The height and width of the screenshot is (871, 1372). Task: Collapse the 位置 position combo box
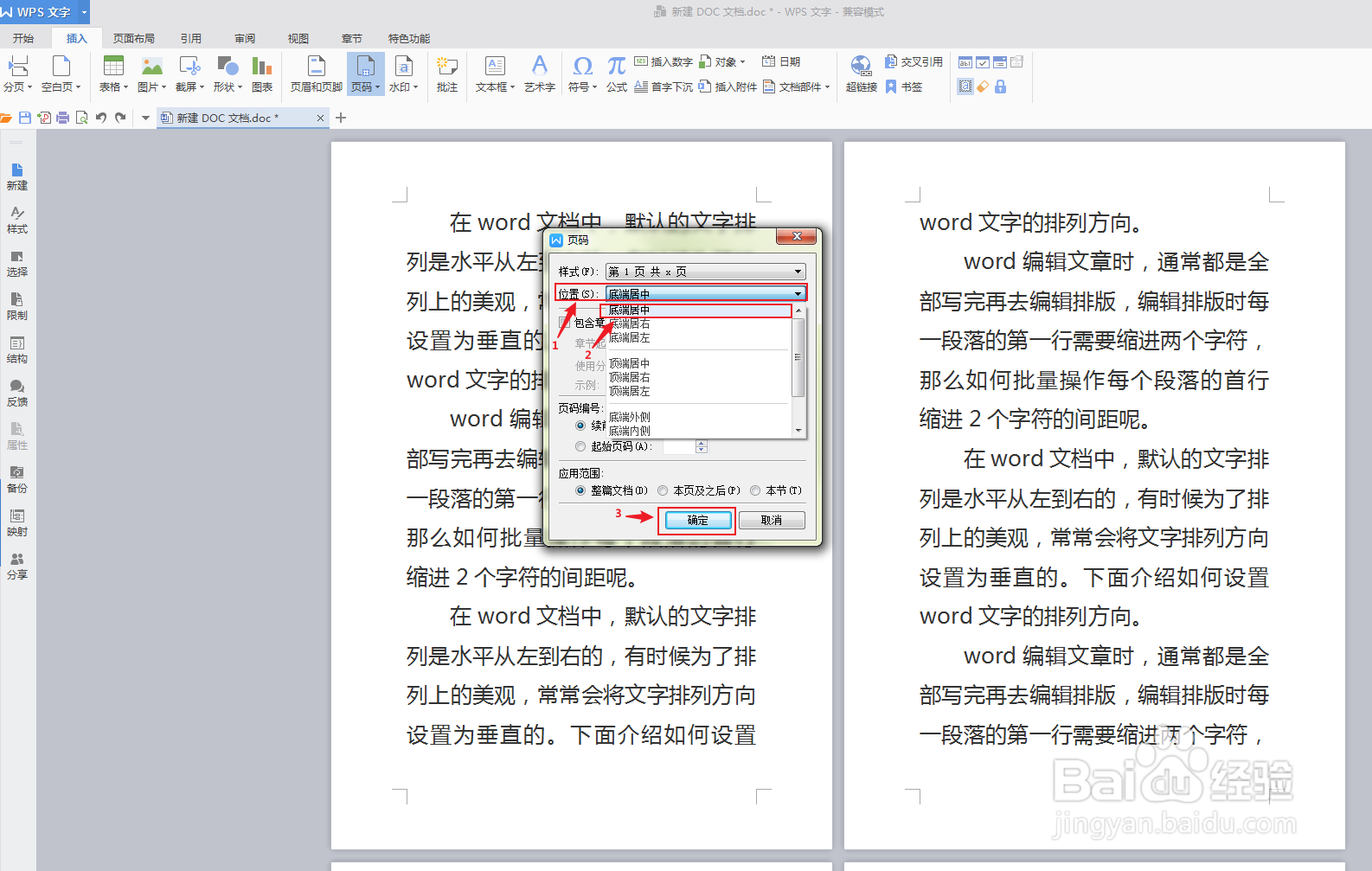(798, 294)
